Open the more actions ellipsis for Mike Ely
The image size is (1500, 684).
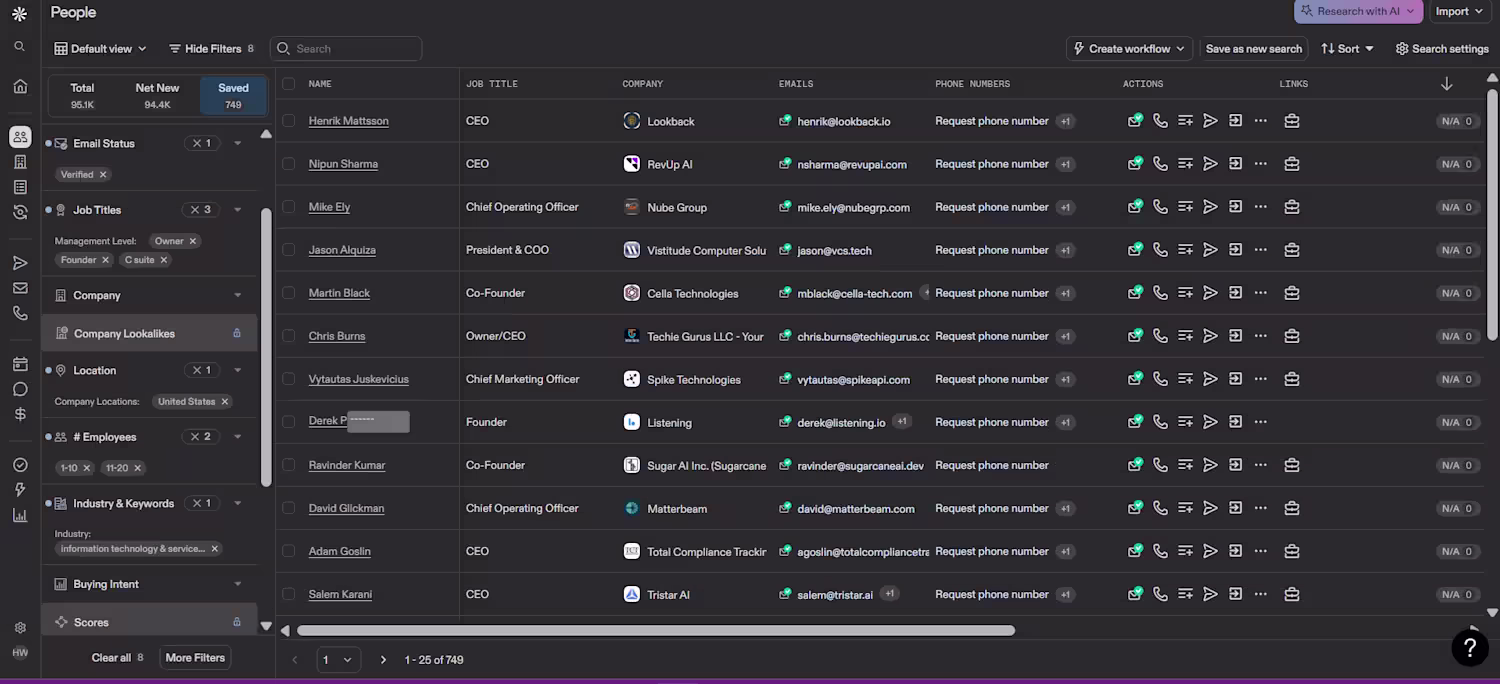point(1260,207)
